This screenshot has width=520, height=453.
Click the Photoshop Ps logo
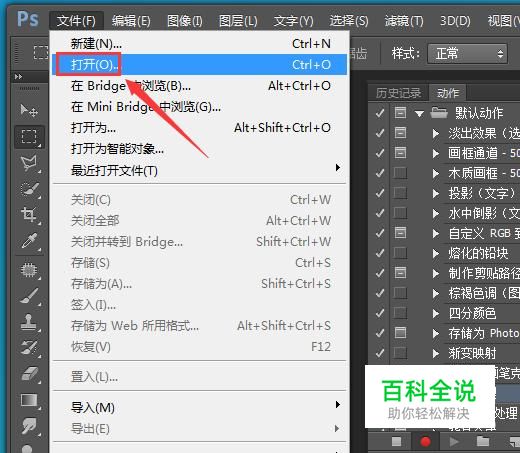point(28,19)
